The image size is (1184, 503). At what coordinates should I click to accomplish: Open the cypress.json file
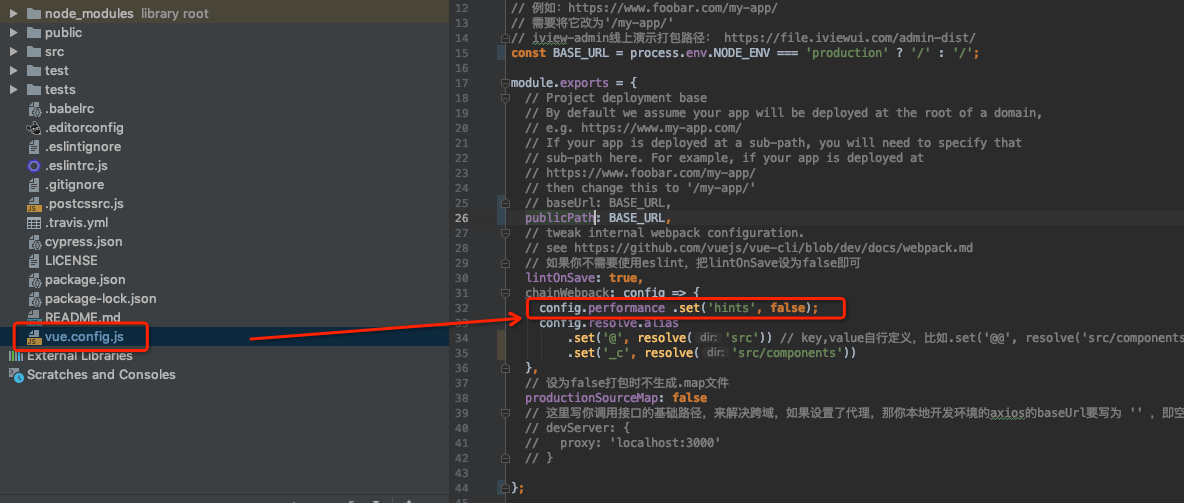click(84, 242)
